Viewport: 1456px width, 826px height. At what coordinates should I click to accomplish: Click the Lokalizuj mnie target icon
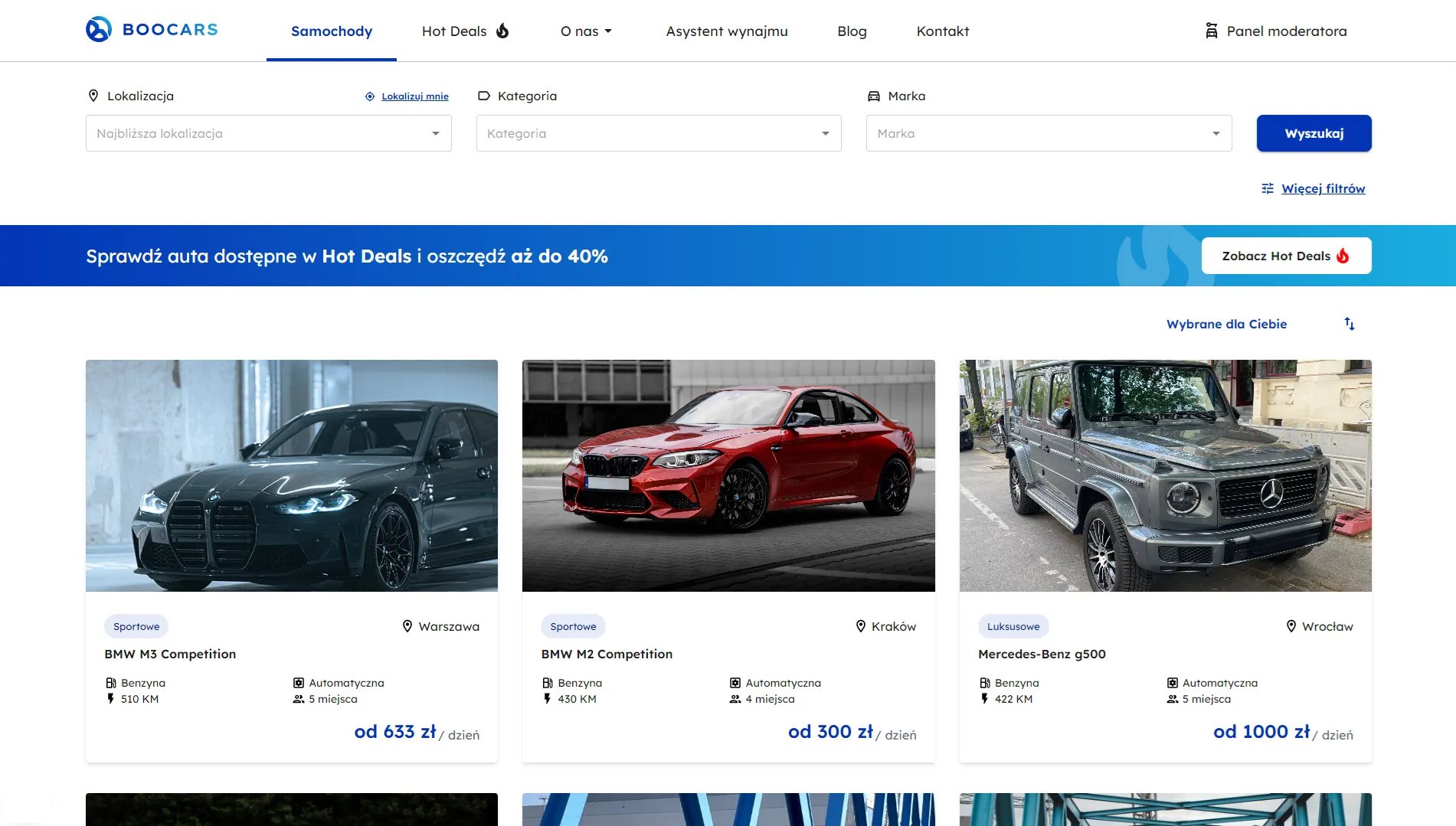tap(370, 96)
